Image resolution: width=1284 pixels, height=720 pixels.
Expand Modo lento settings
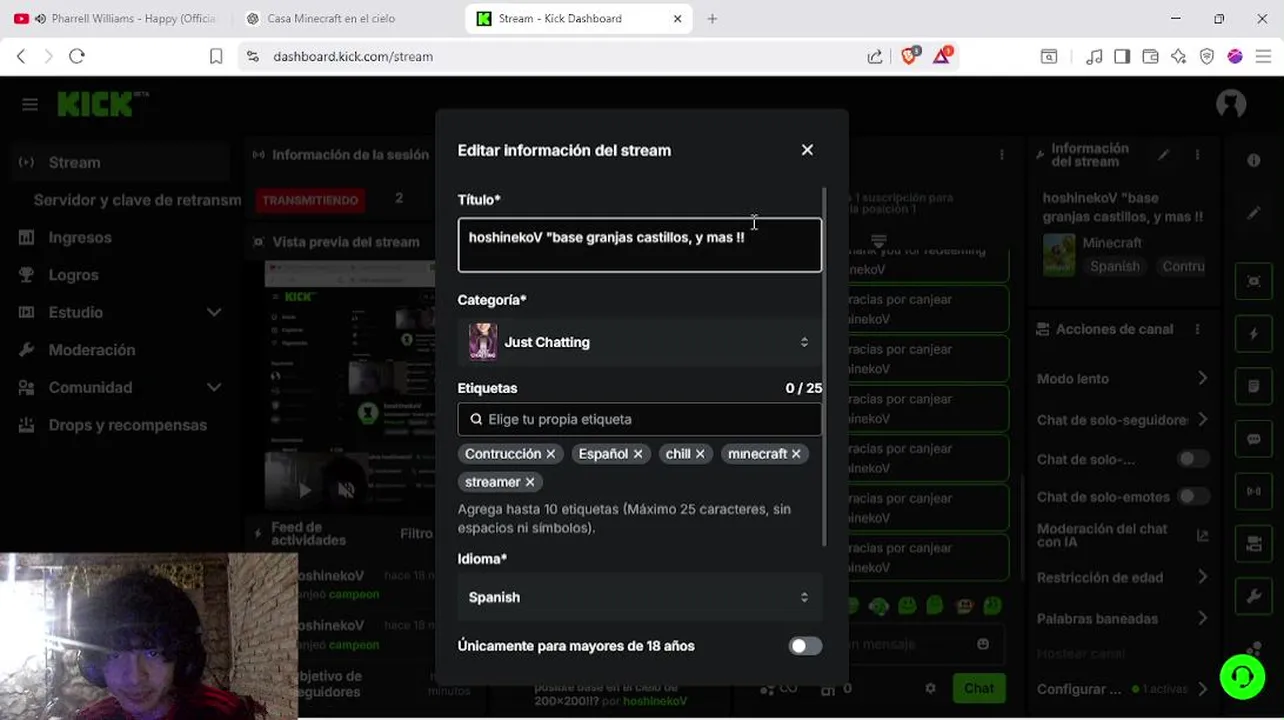coord(1202,379)
